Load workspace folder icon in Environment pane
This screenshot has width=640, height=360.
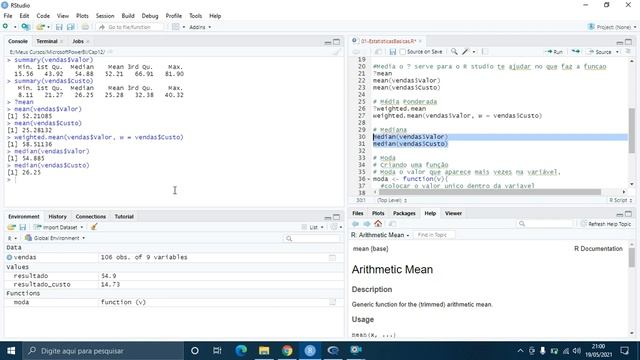tap(11, 227)
